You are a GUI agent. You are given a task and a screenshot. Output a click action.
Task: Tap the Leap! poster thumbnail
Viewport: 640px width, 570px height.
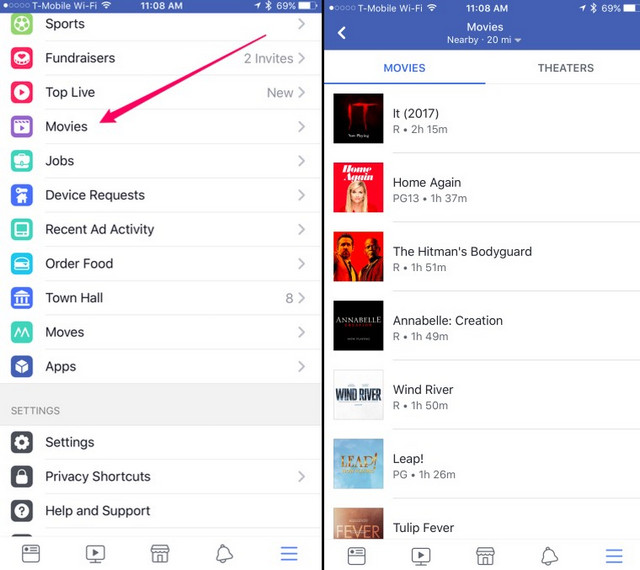pyautogui.click(x=358, y=464)
